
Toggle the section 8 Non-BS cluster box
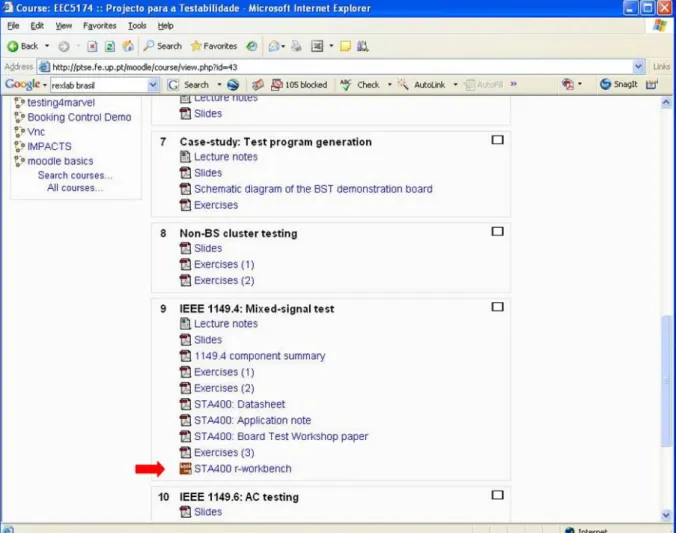[498, 232]
